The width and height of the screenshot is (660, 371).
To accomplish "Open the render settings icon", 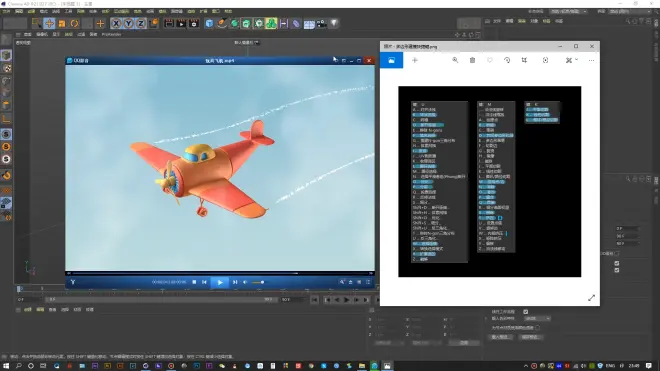I will pos(194,24).
